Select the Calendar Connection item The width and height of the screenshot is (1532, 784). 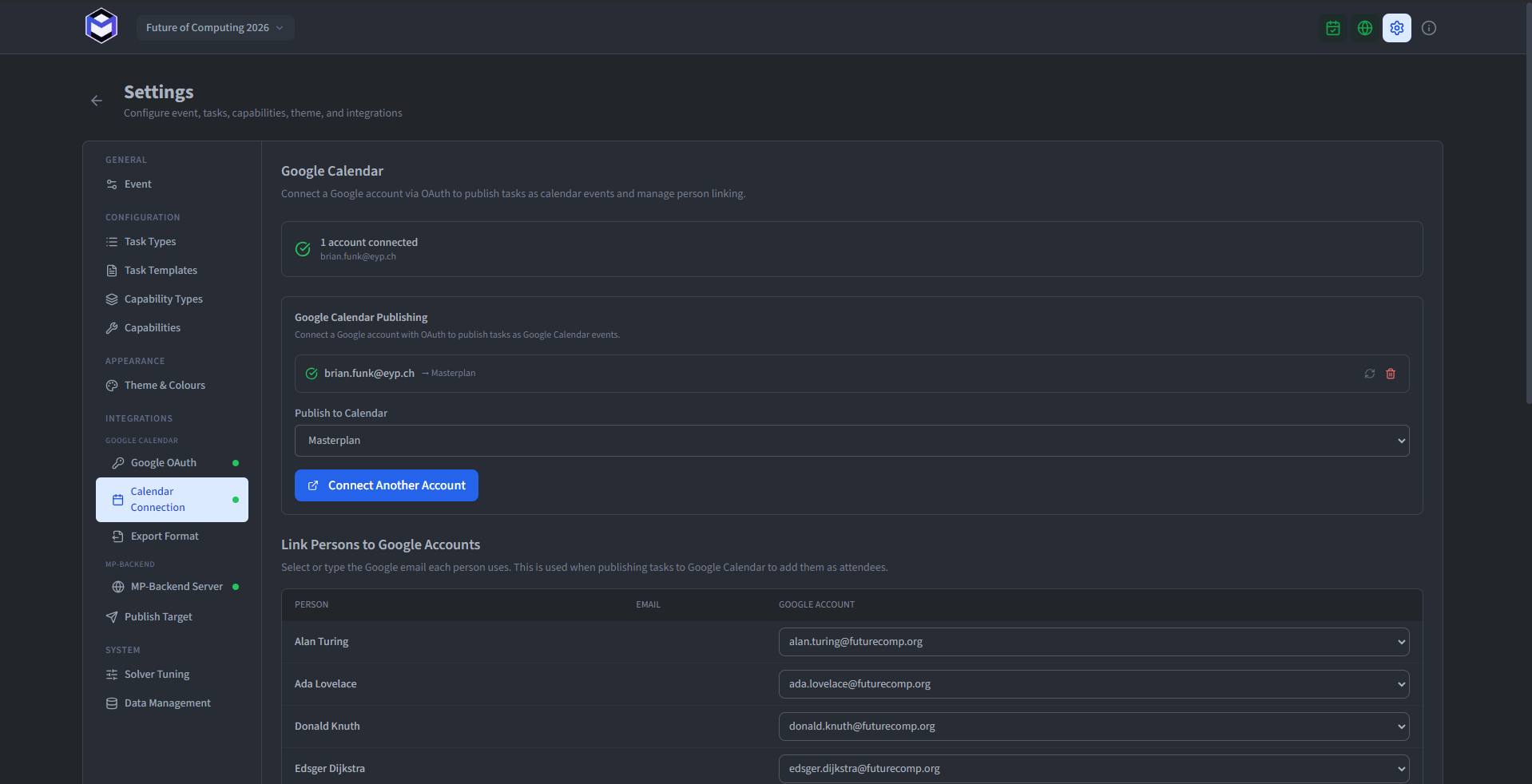[x=172, y=500]
